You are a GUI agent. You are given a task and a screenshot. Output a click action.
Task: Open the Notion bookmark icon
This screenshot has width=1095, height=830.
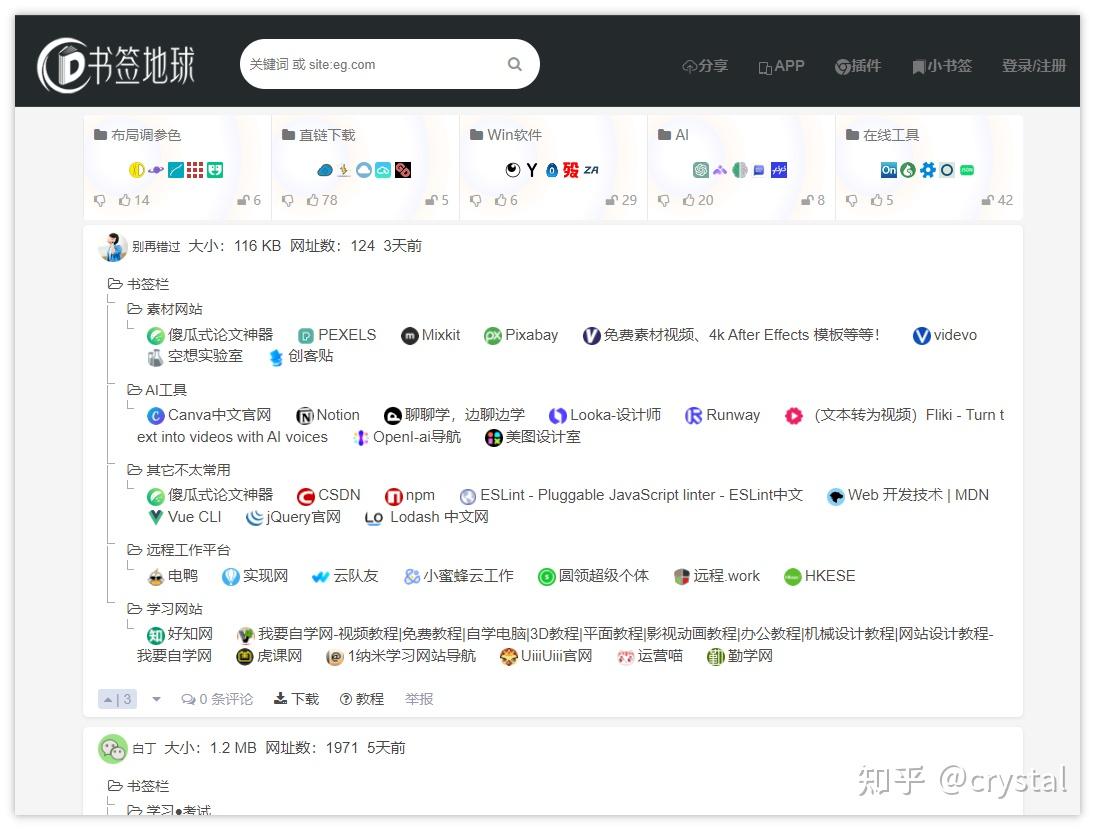click(x=304, y=416)
